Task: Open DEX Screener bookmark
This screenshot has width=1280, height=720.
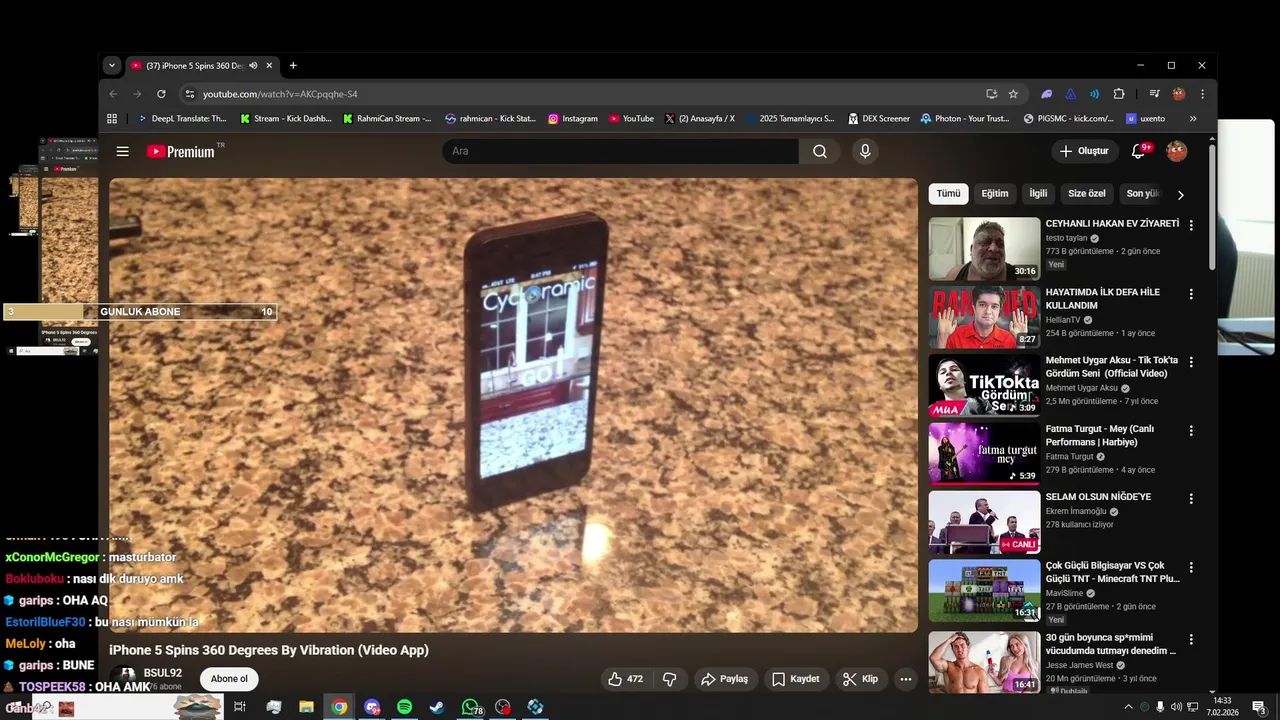Action: pos(878,118)
